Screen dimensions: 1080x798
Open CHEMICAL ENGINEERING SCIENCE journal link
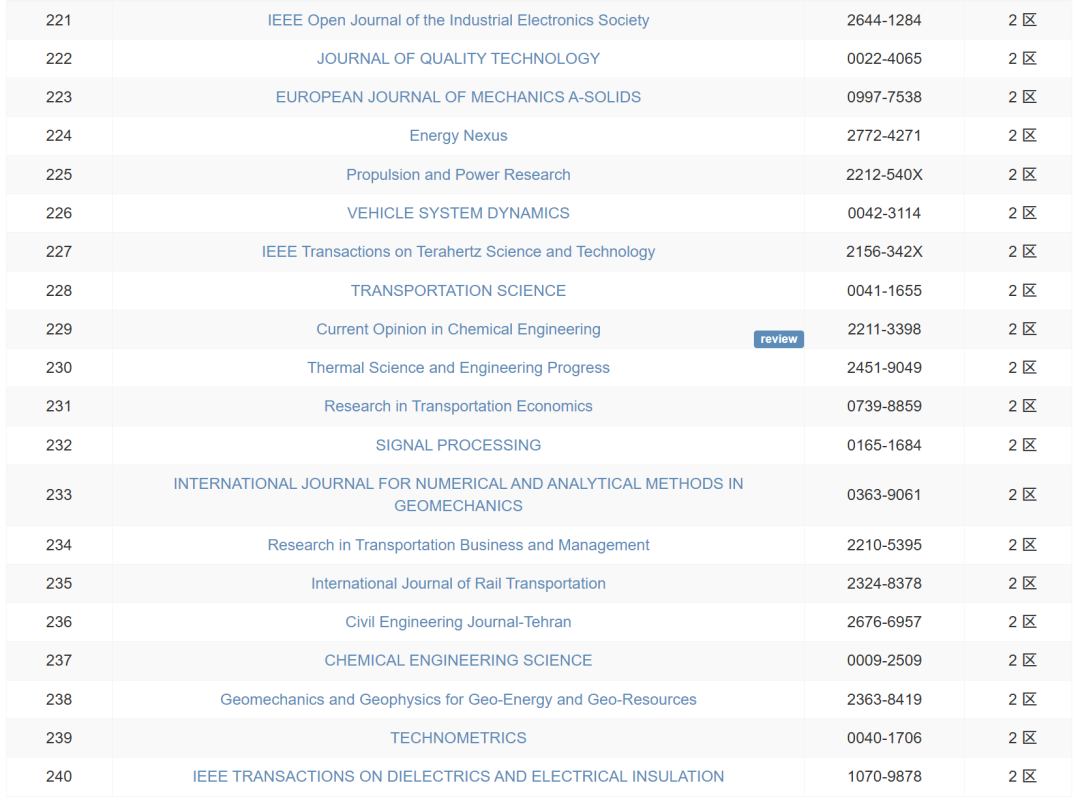point(458,660)
